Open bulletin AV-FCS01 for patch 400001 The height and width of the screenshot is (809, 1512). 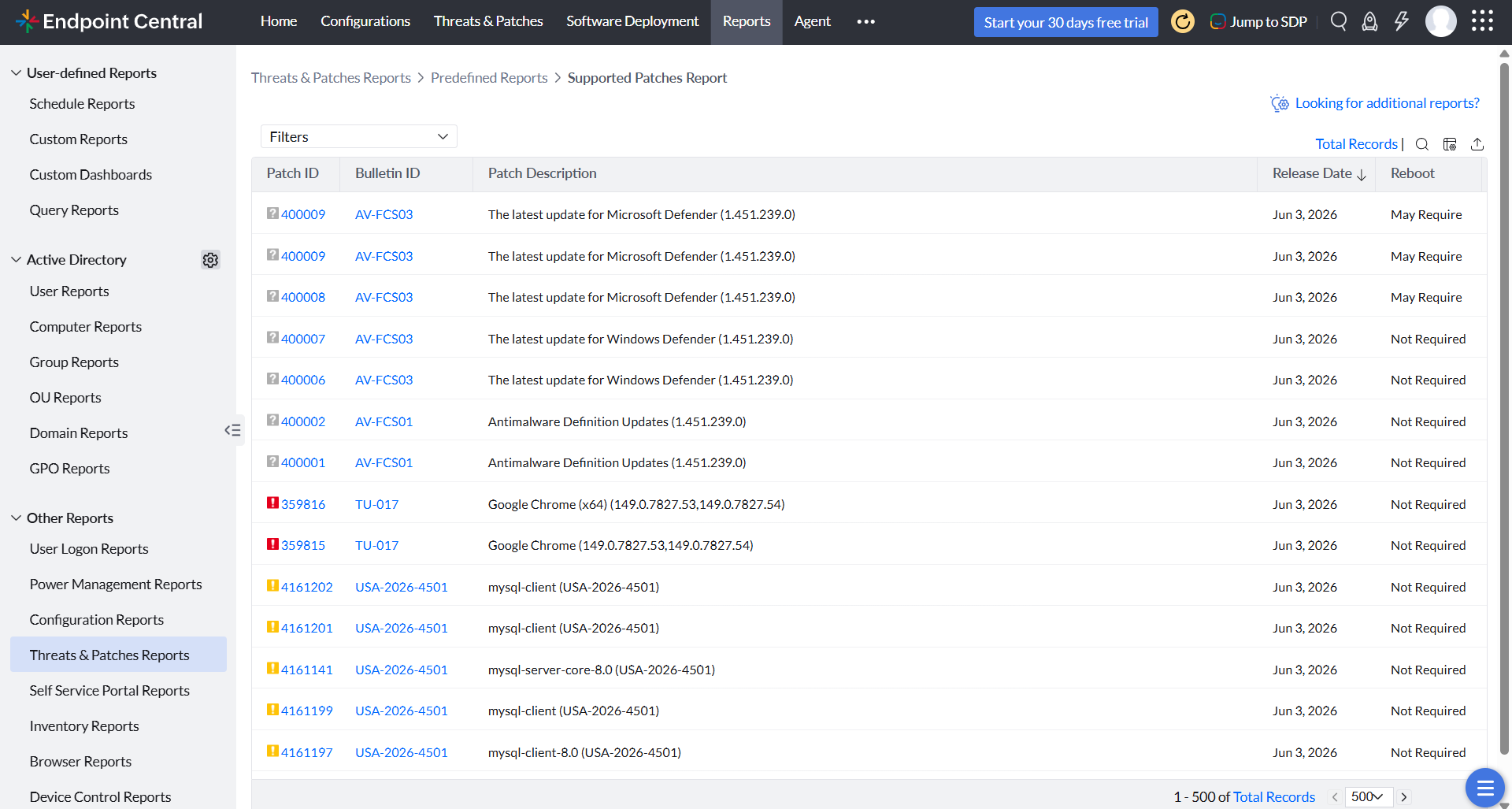tap(384, 462)
